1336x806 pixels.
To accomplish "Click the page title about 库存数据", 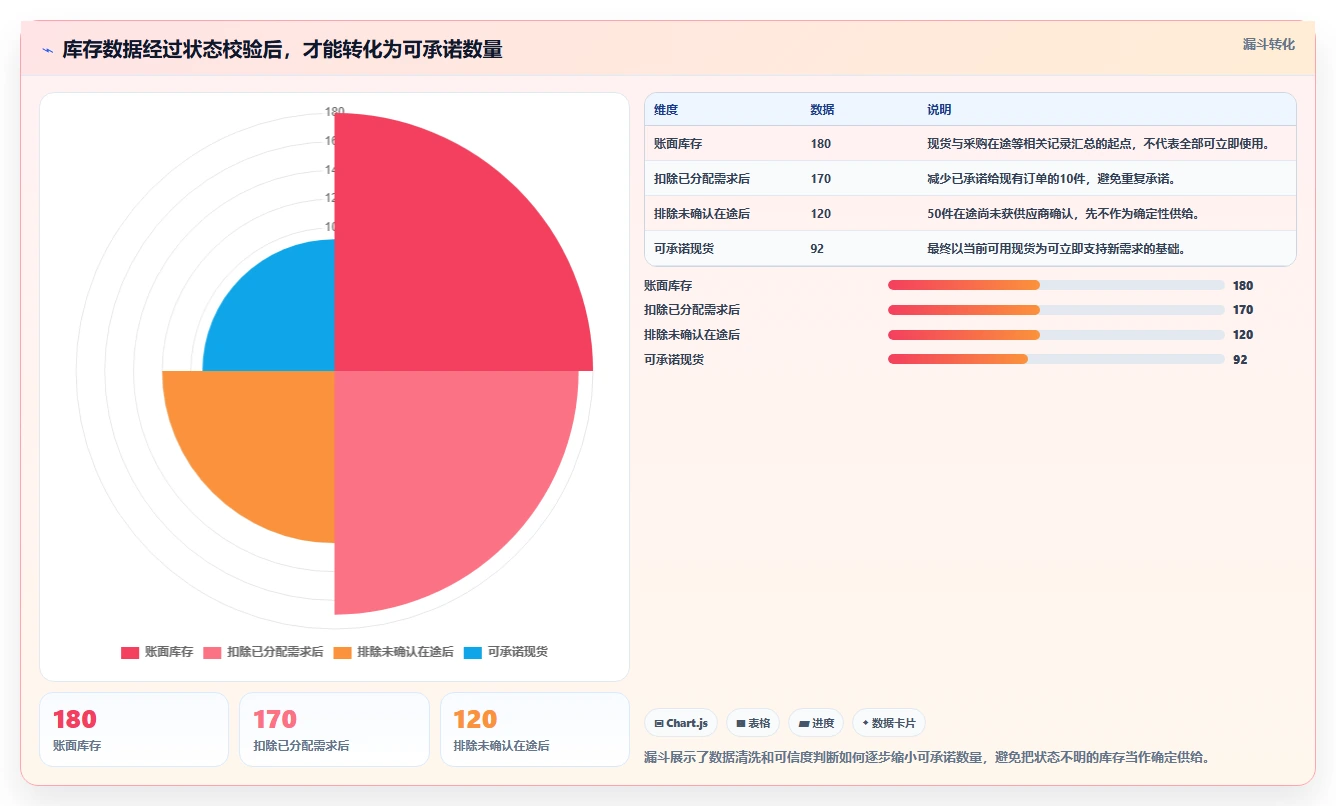I will point(282,49).
